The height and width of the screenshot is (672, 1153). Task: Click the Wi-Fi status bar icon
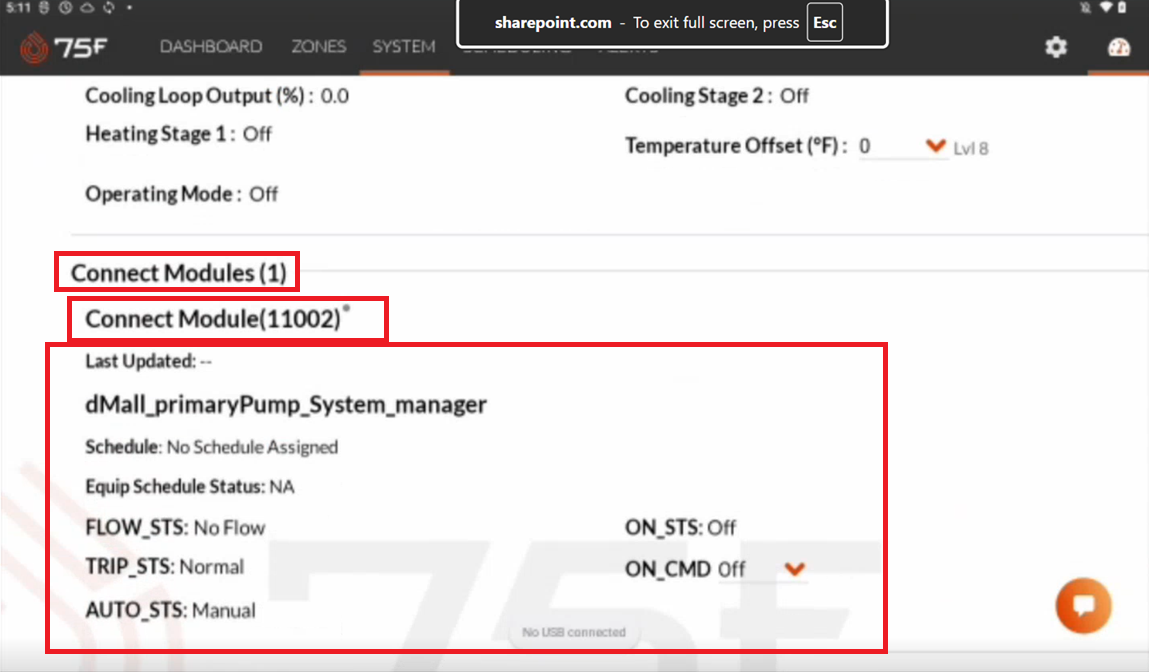pyautogui.click(x=1105, y=7)
